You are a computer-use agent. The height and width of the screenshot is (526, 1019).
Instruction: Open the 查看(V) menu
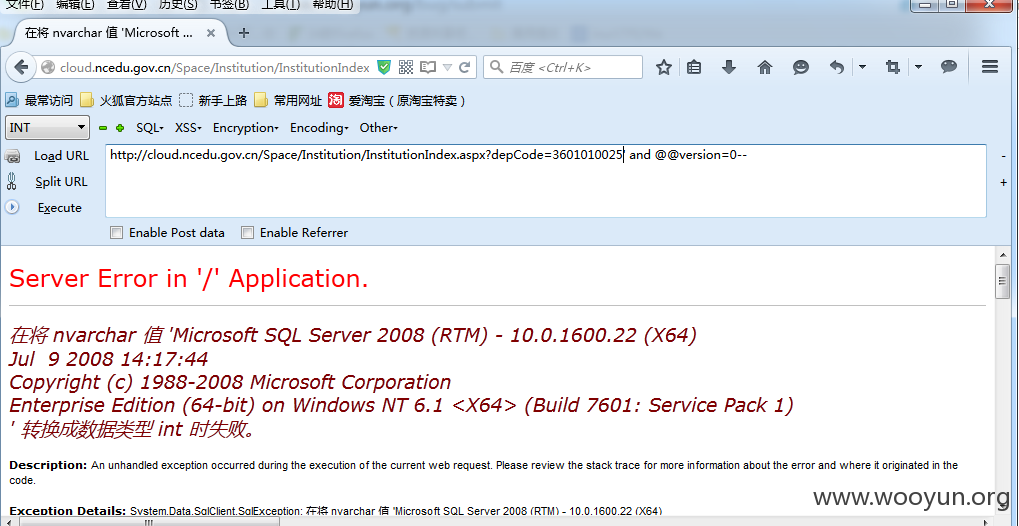126,5
